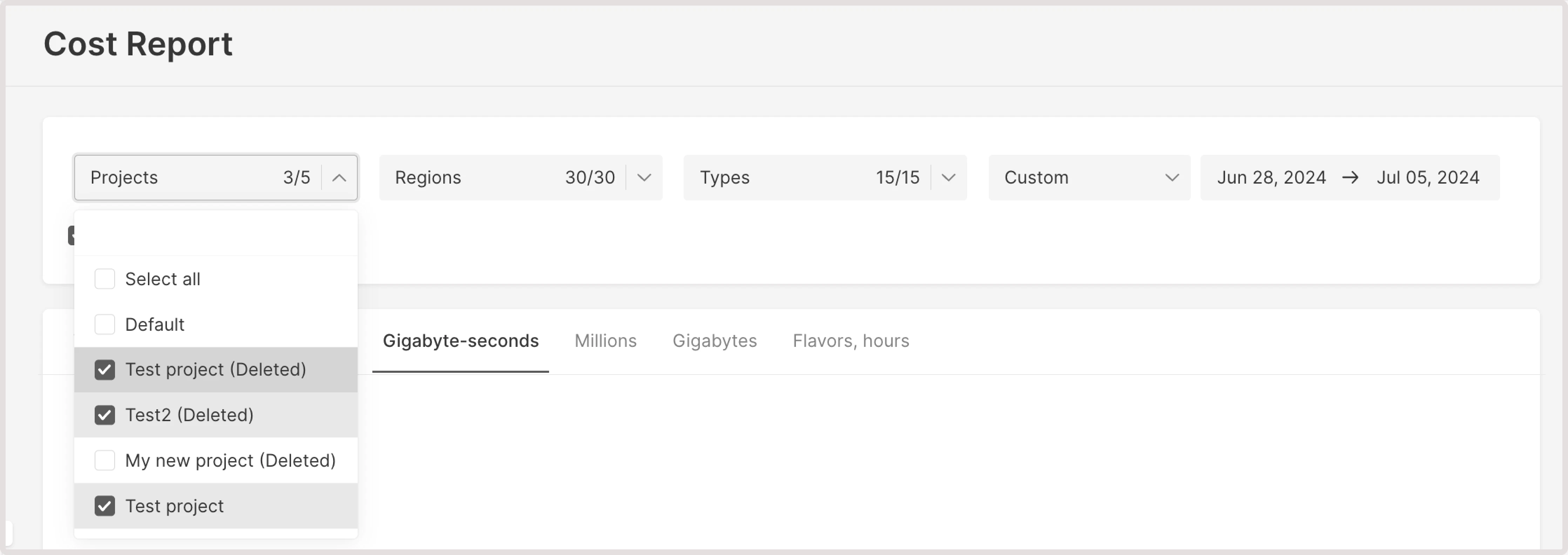Image resolution: width=1568 pixels, height=555 pixels.
Task: Check My new project (Deleted)
Action: (105, 460)
